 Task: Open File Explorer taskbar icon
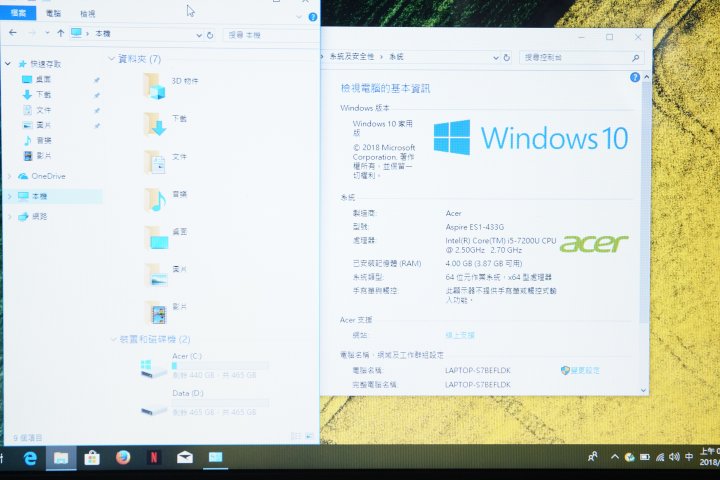tap(61, 457)
